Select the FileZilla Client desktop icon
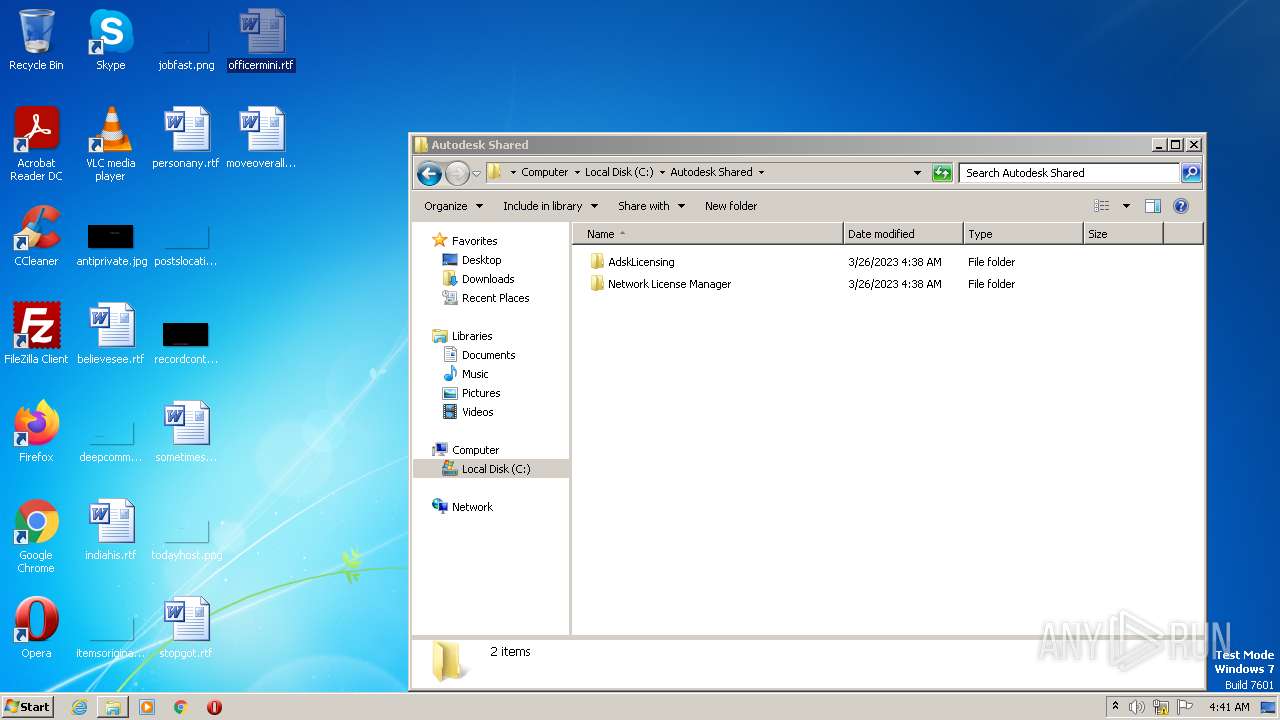1280x720 pixels. tap(36, 334)
